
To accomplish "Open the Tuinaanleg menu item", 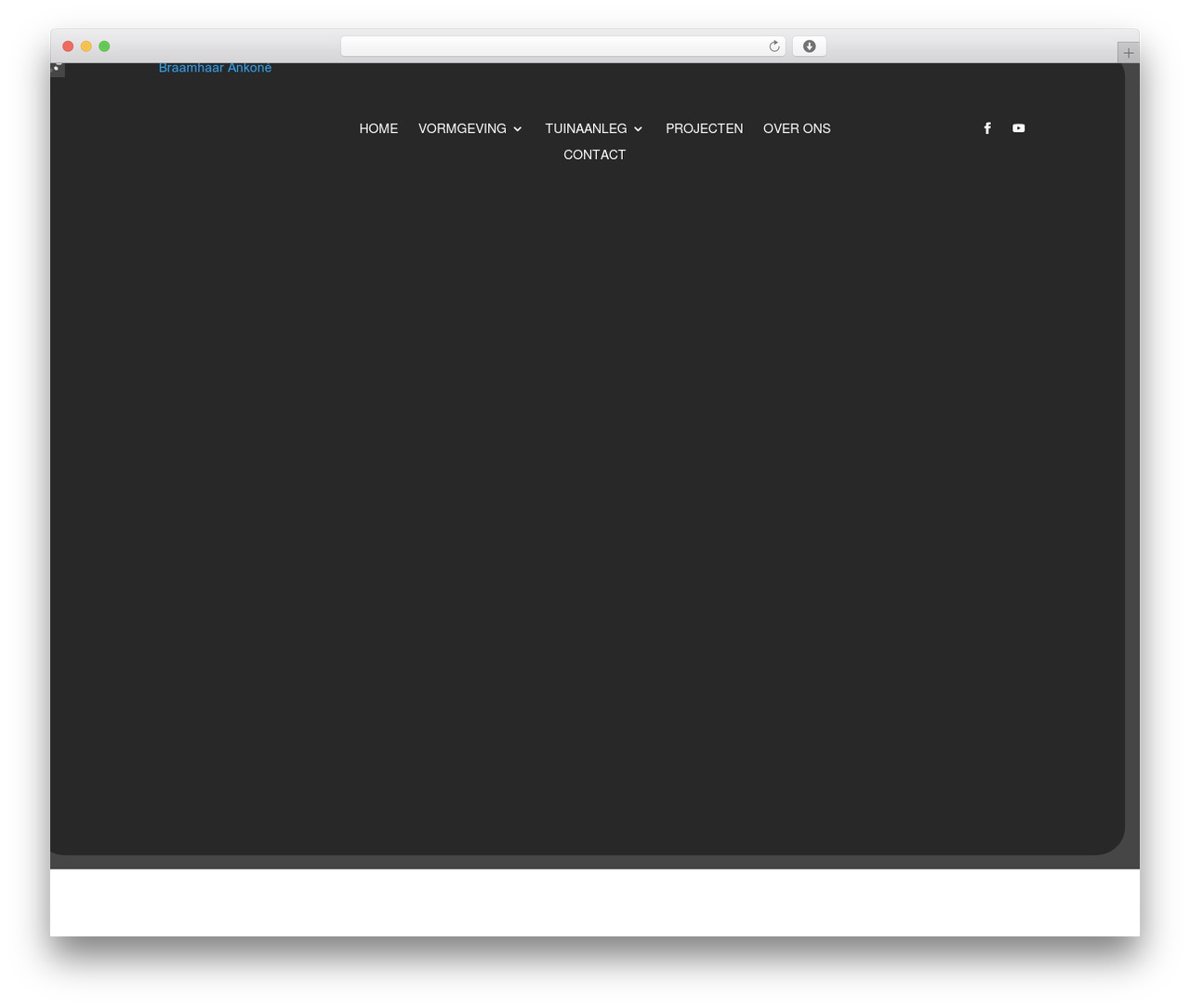I will (x=586, y=128).
